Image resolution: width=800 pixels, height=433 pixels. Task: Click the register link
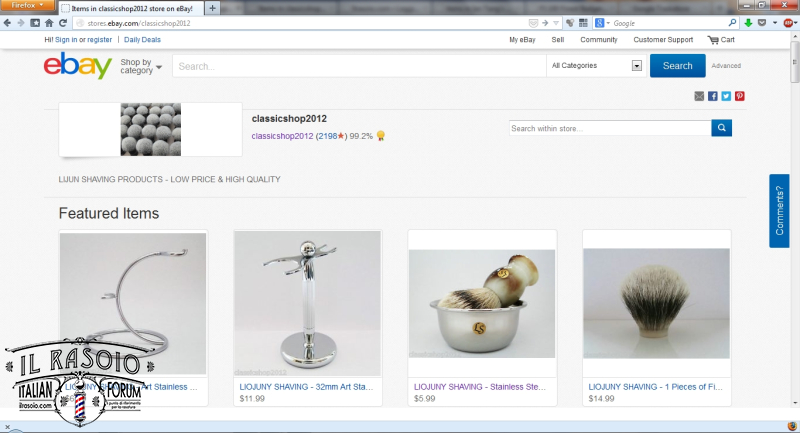coord(99,40)
